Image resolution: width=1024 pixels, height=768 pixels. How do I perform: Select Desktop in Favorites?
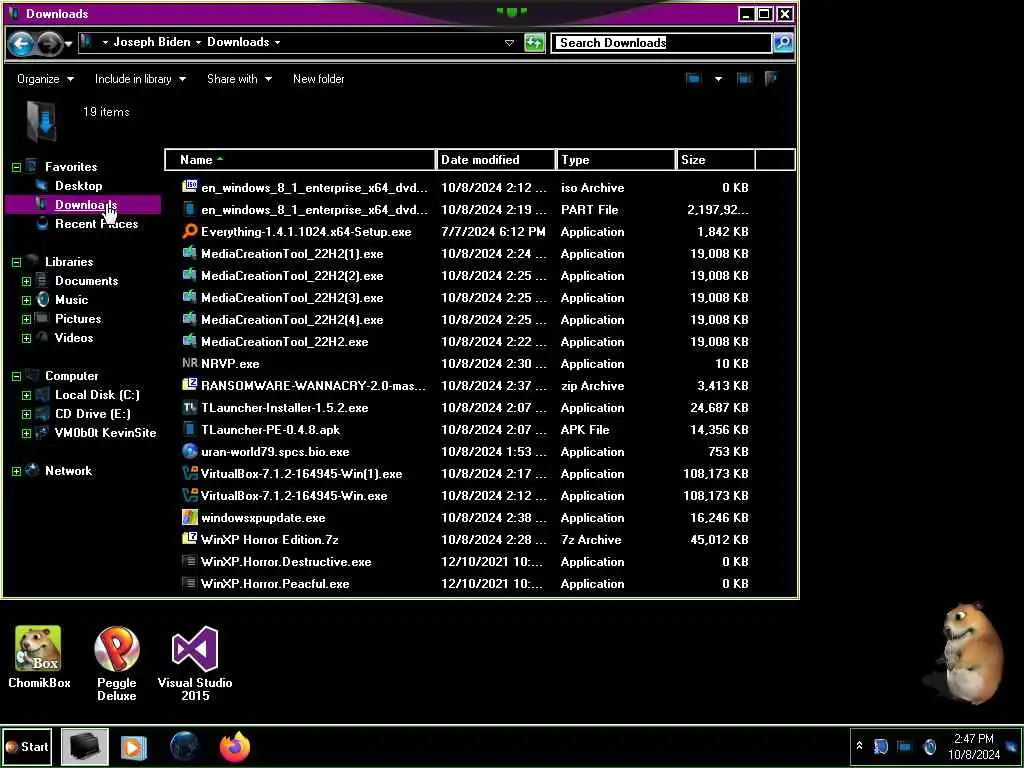click(78, 186)
